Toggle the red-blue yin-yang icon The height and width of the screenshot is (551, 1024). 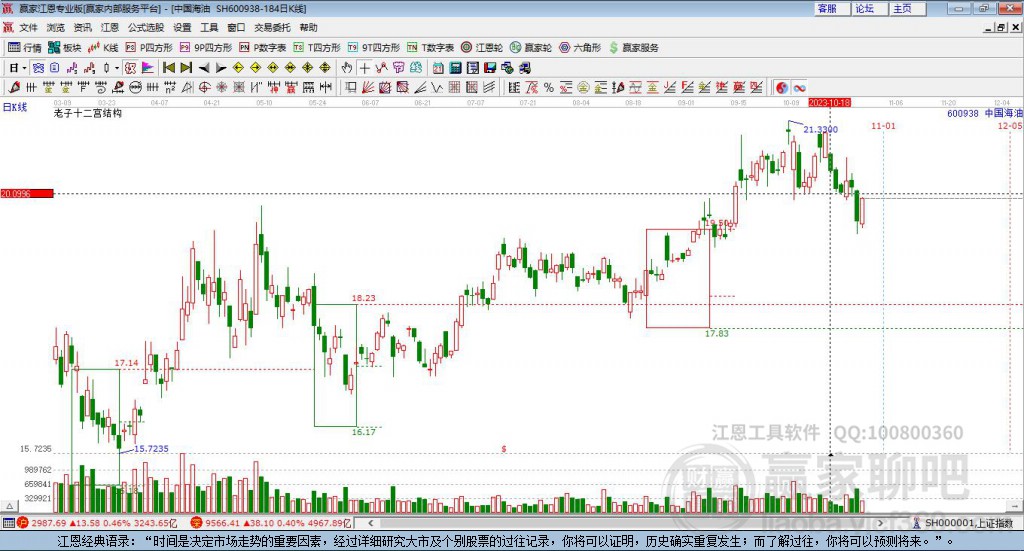[x=782, y=87]
